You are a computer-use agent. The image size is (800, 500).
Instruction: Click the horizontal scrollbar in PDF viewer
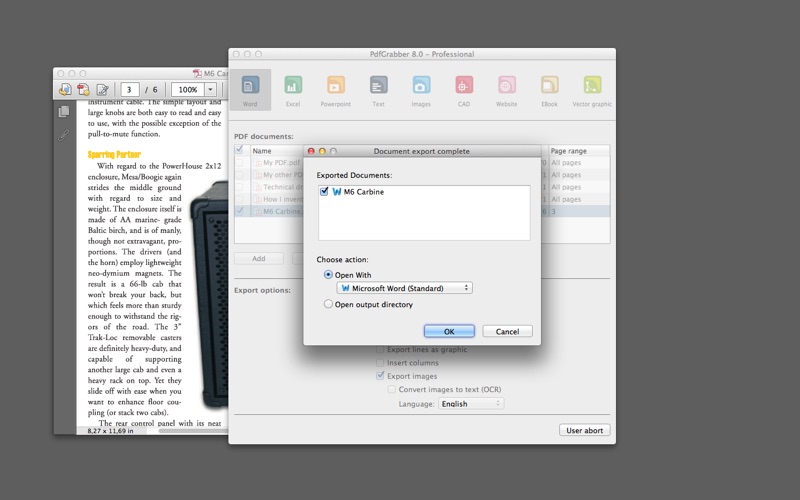coord(193,431)
